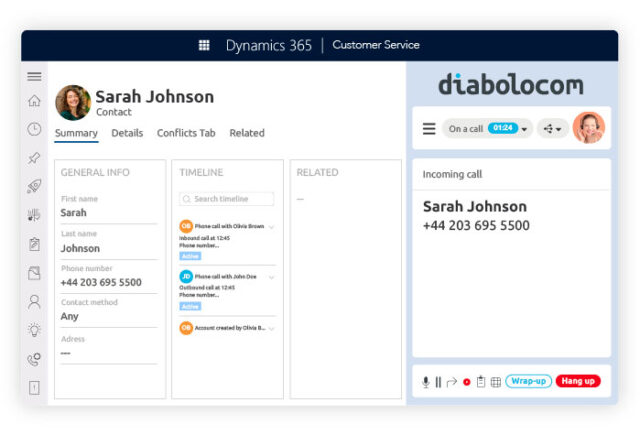Open the sidebar icon below the rocket
Viewport: 640px width, 435px height.
tap(34, 215)
